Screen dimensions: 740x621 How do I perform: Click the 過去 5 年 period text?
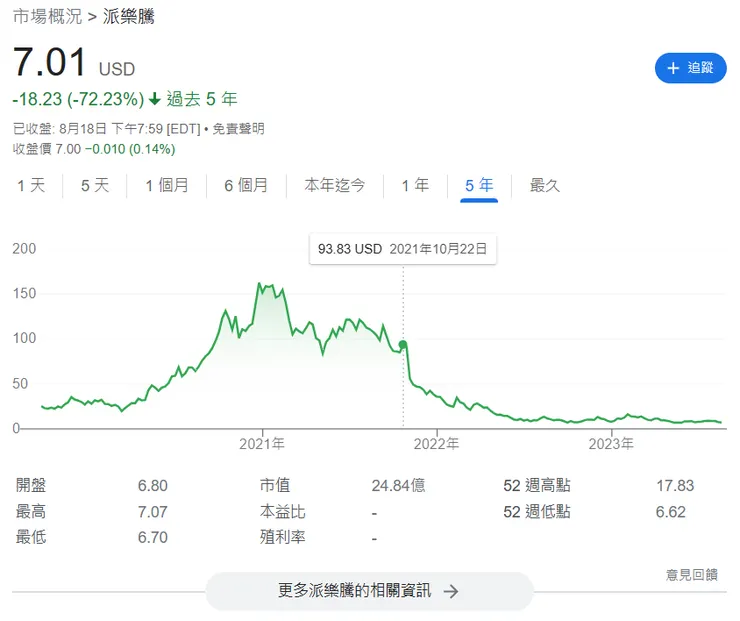click(202, 99)
